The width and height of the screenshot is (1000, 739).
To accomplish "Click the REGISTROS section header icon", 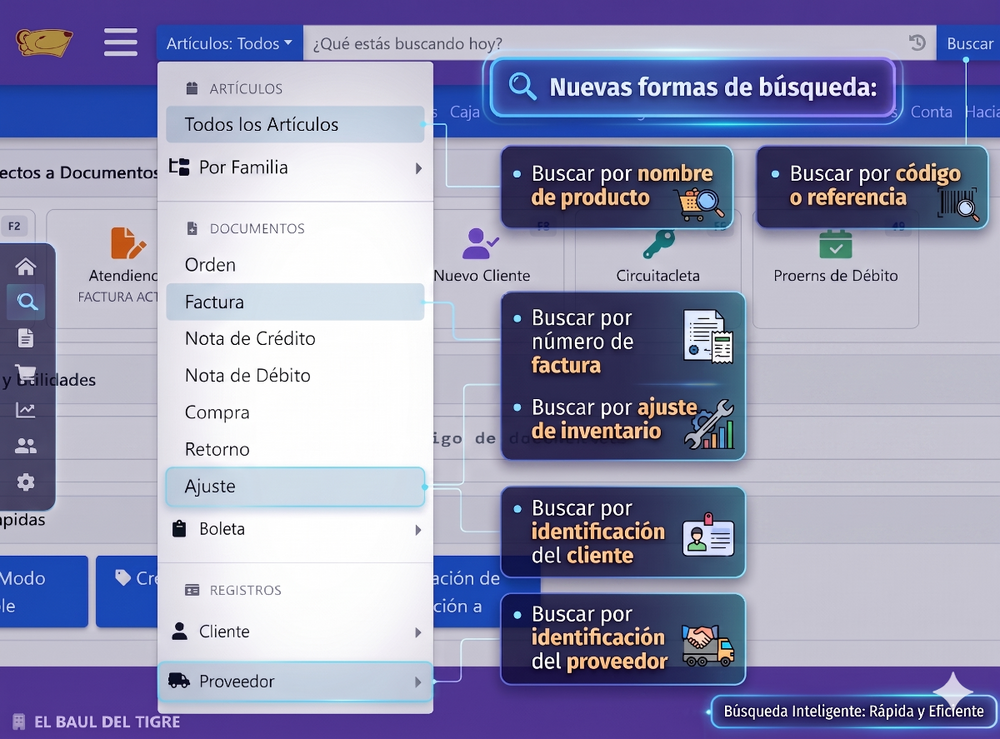I will tap(192, 590).
